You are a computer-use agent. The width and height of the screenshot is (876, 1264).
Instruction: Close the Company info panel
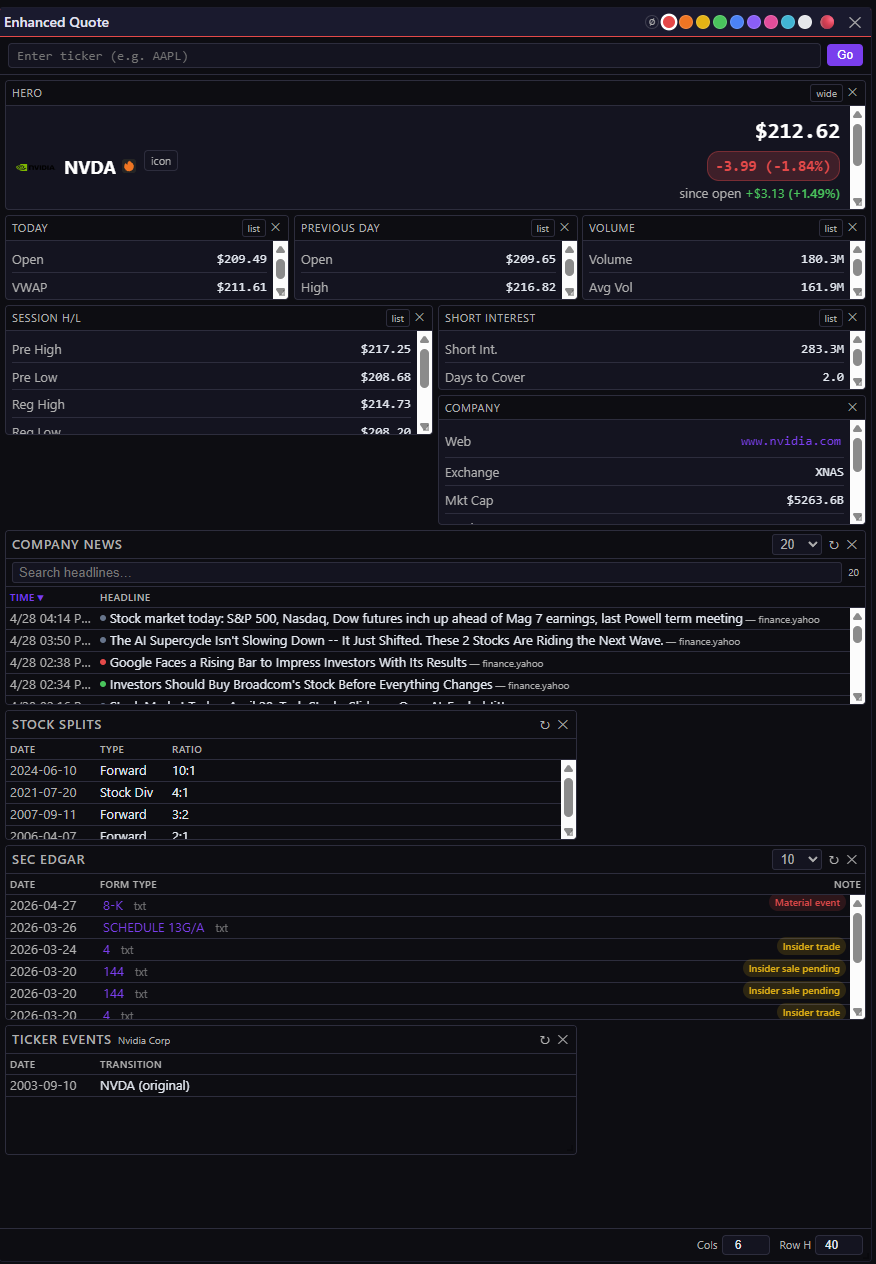click(852, 407)
